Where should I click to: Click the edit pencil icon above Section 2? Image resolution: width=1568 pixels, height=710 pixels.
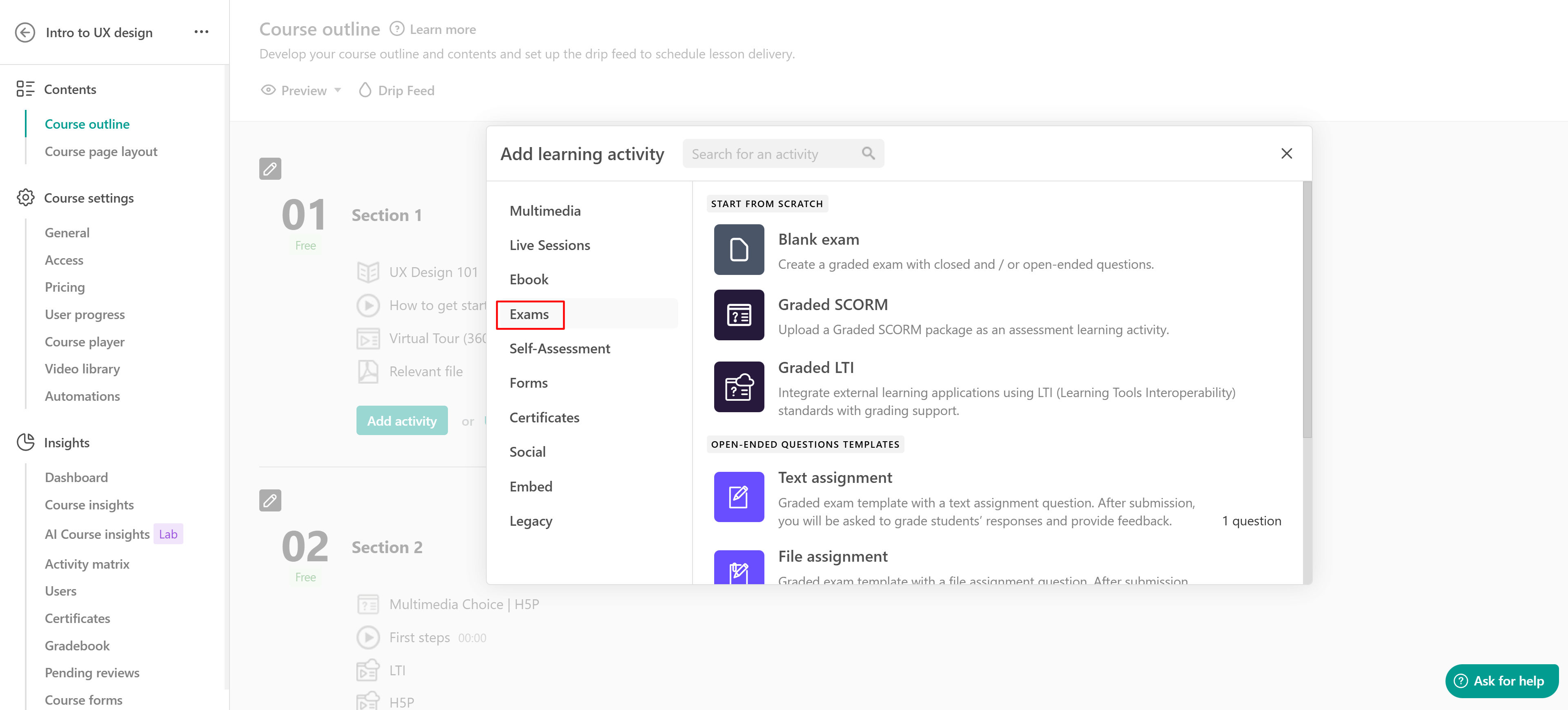(269, 500)
